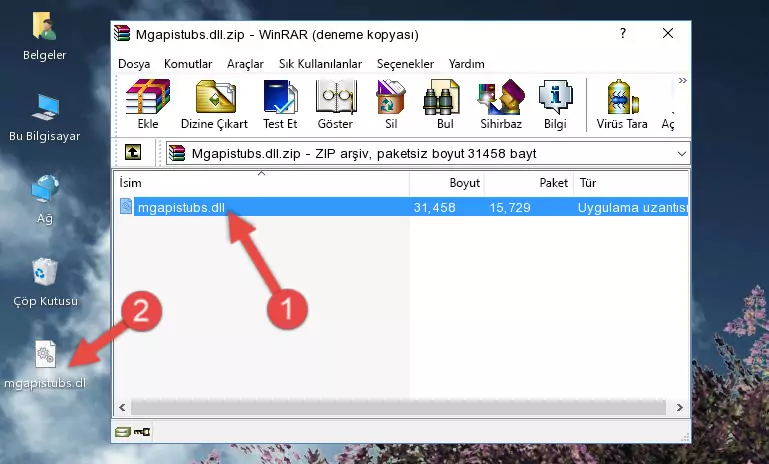Select the Belgeler desktop icon
769x464 pixels.
(x=45, y=37)
